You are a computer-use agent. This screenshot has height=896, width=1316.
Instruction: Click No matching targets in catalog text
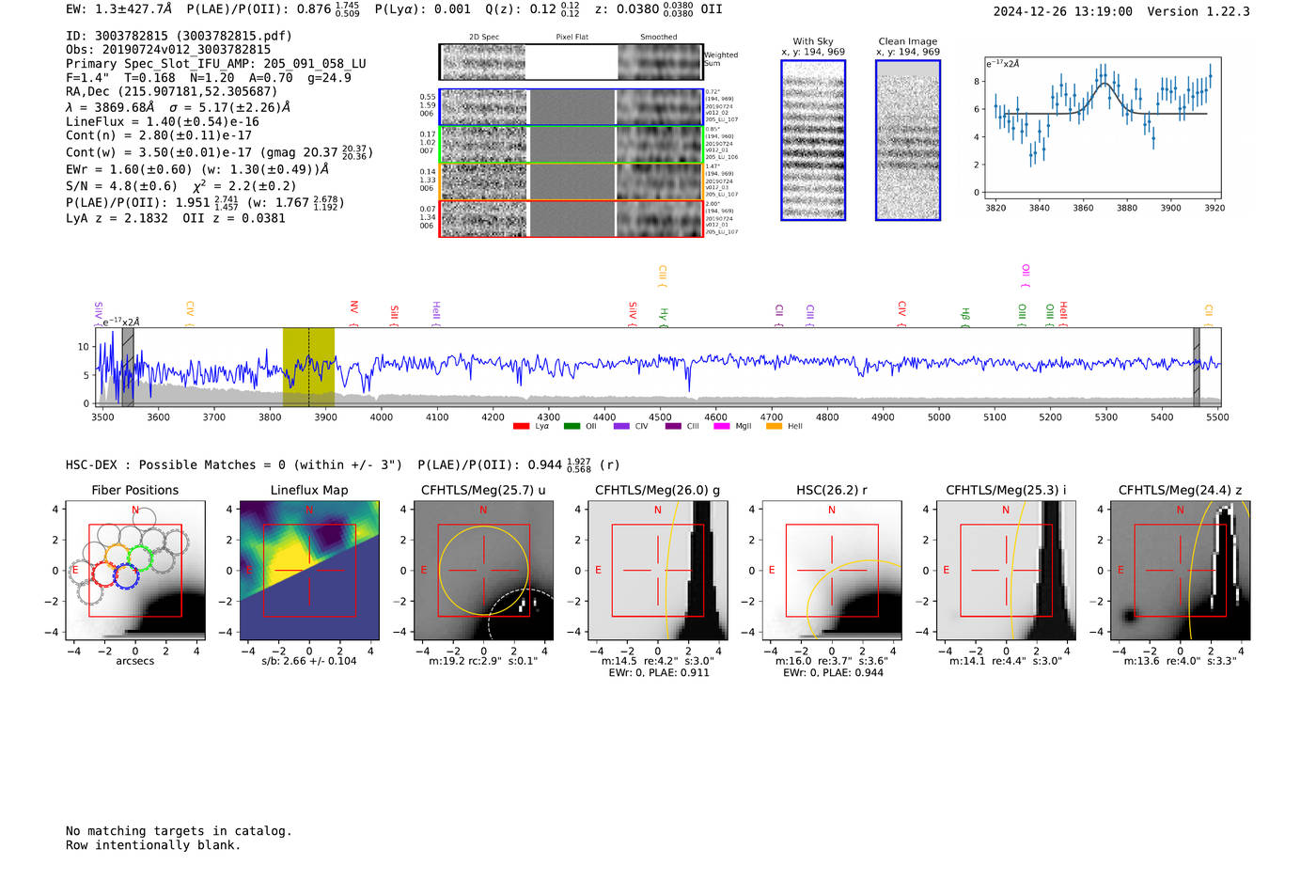(x=179, y=831)
